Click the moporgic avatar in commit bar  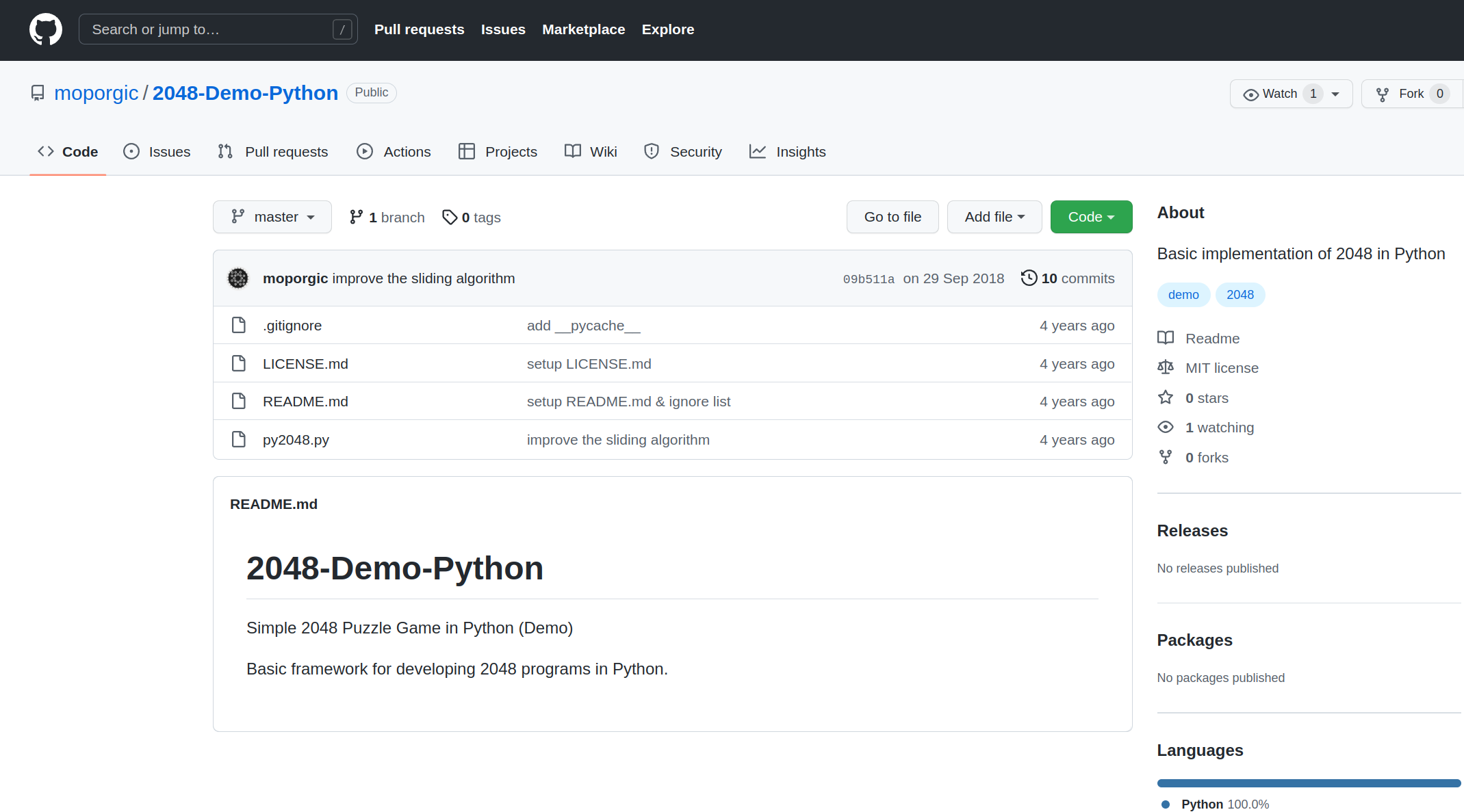[x=238, y=278]
